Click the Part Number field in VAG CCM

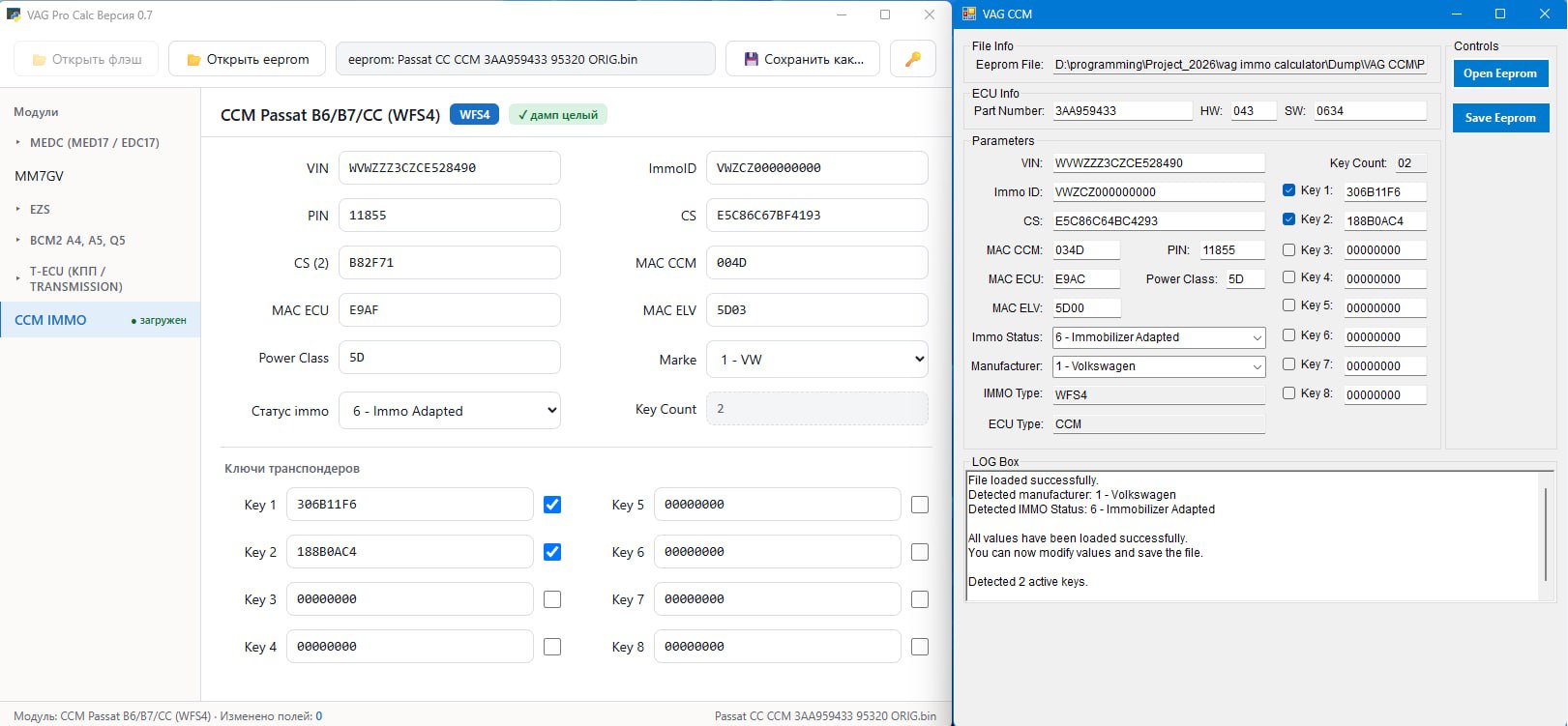1122,111
